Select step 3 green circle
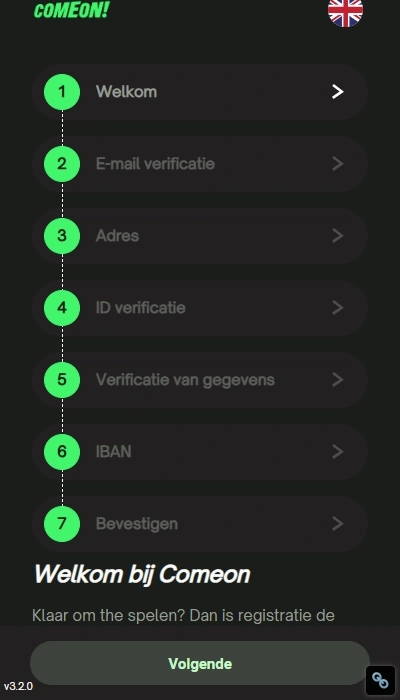 pos(62,236)
